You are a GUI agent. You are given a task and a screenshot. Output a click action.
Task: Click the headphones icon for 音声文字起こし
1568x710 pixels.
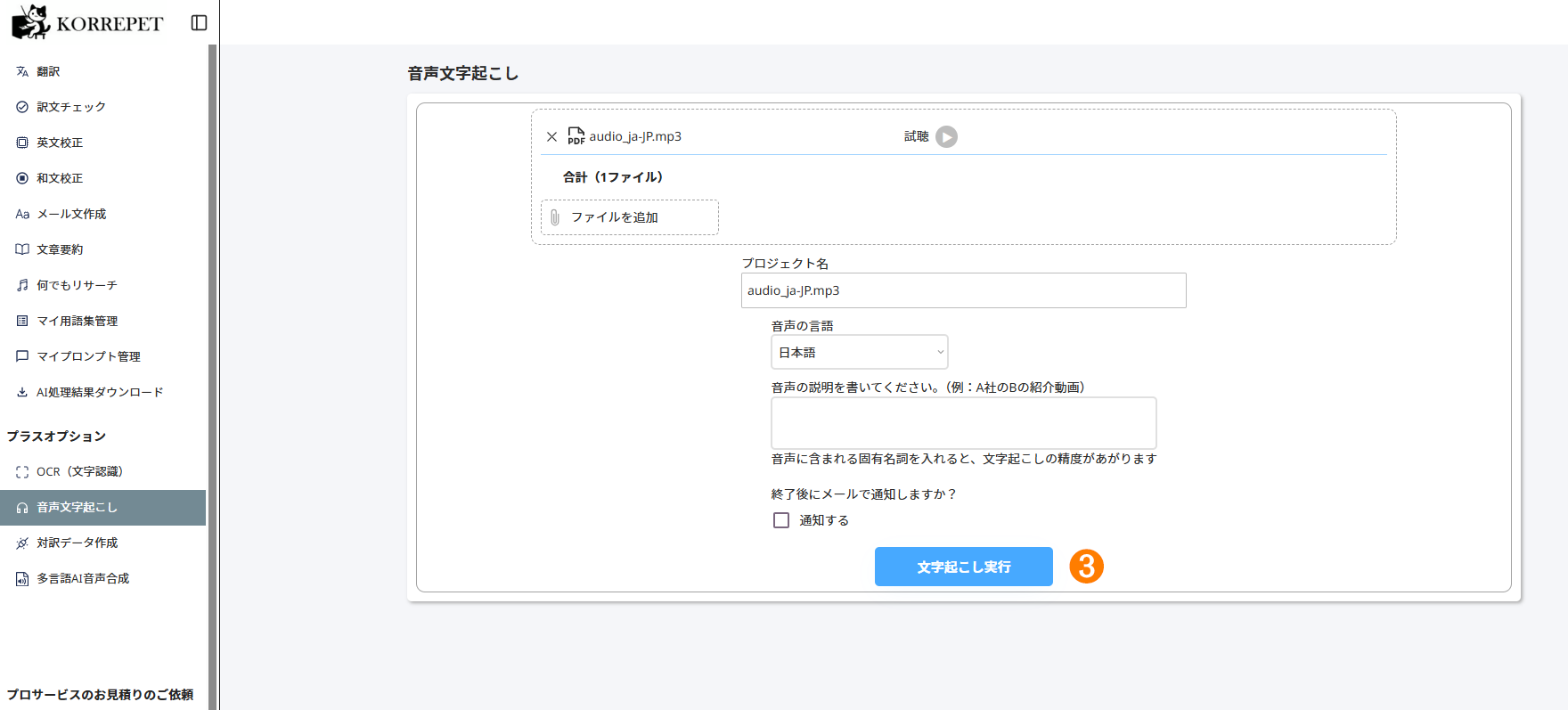click(x=22, y=508)
